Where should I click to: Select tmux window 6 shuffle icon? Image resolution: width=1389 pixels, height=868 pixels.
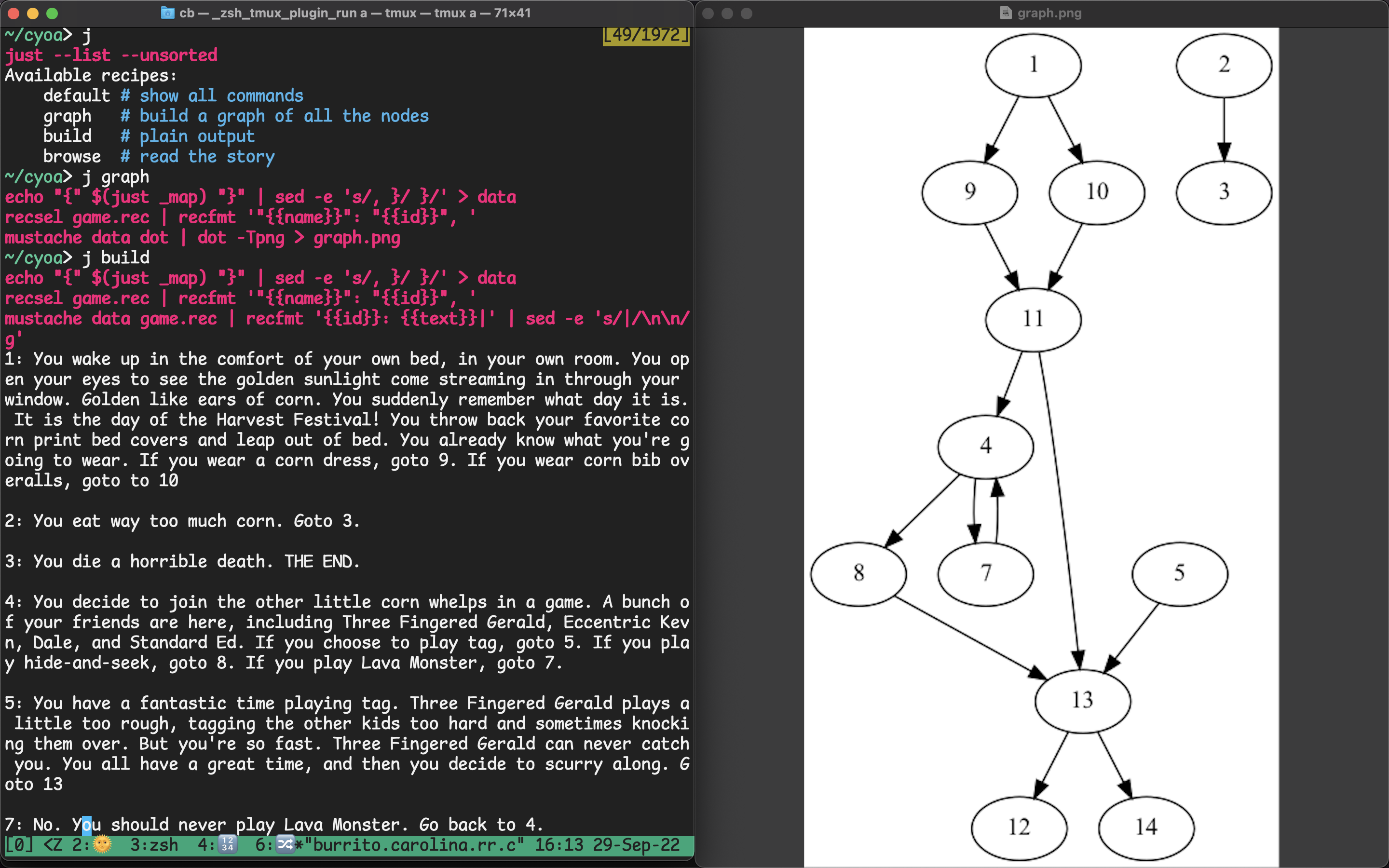[285, 844]
